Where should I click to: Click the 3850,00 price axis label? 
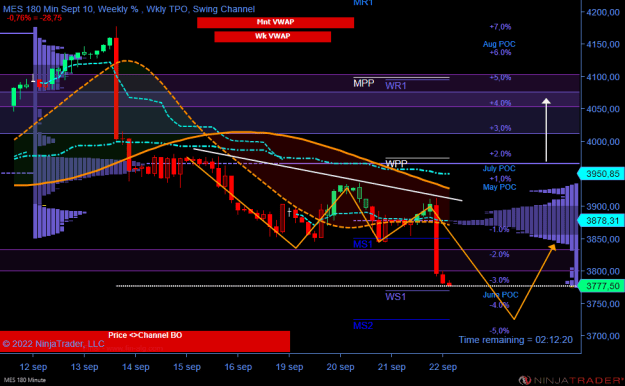click(603, 239)
